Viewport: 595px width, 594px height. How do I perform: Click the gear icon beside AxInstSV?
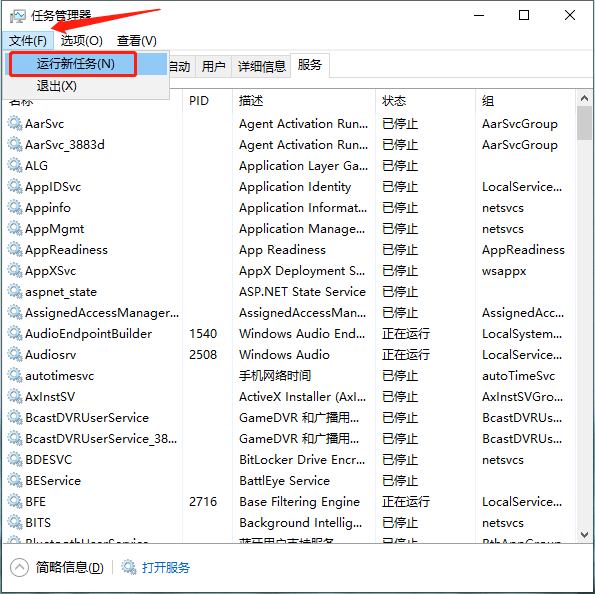(15, 396)
